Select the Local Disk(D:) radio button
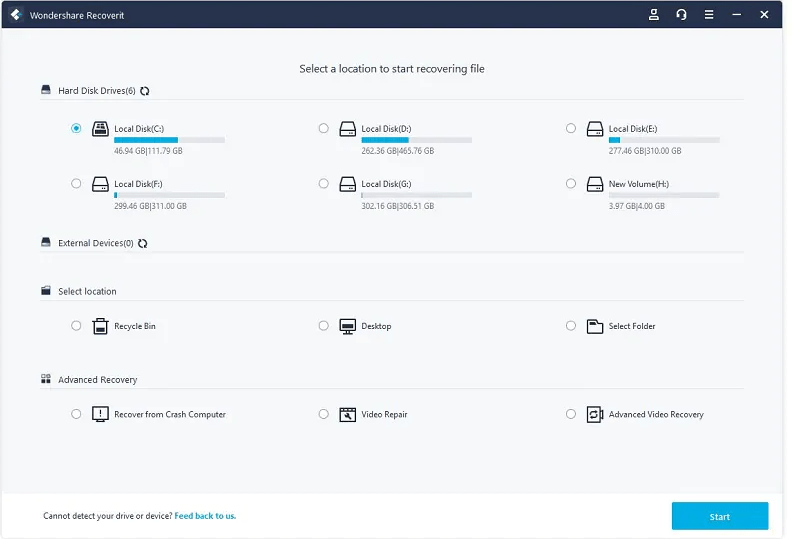This screenshot has width=793, height=539. point(323,128)
